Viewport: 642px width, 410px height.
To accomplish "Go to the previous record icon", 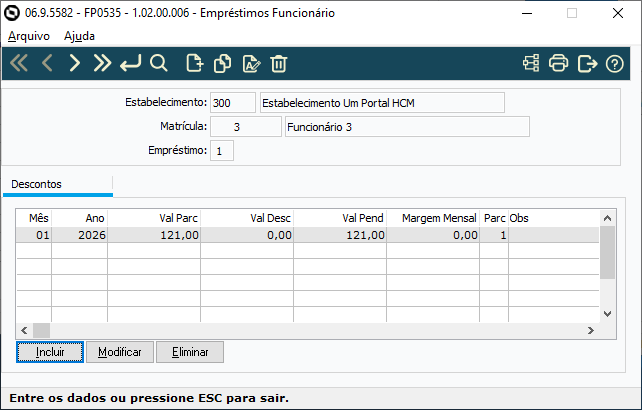I will (x=47, y=63).
